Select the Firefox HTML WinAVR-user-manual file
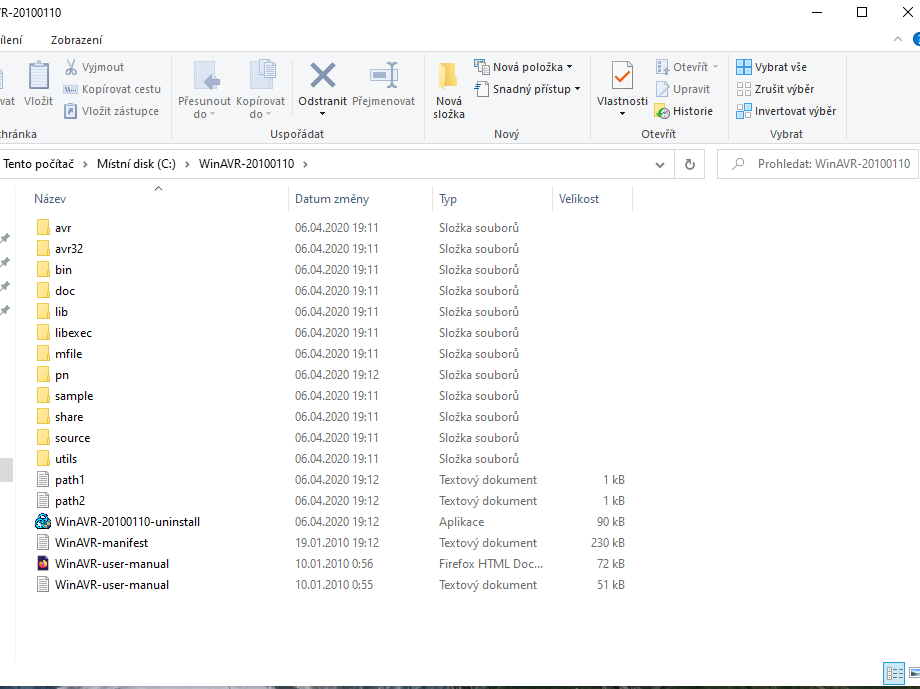 [112, 564]
